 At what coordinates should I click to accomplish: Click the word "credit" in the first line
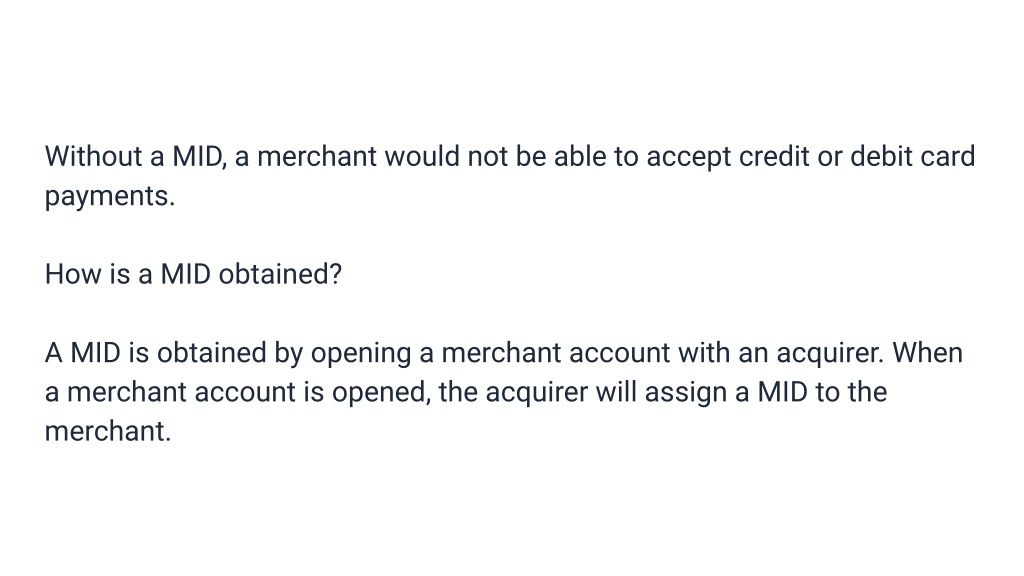pos(774,157)
